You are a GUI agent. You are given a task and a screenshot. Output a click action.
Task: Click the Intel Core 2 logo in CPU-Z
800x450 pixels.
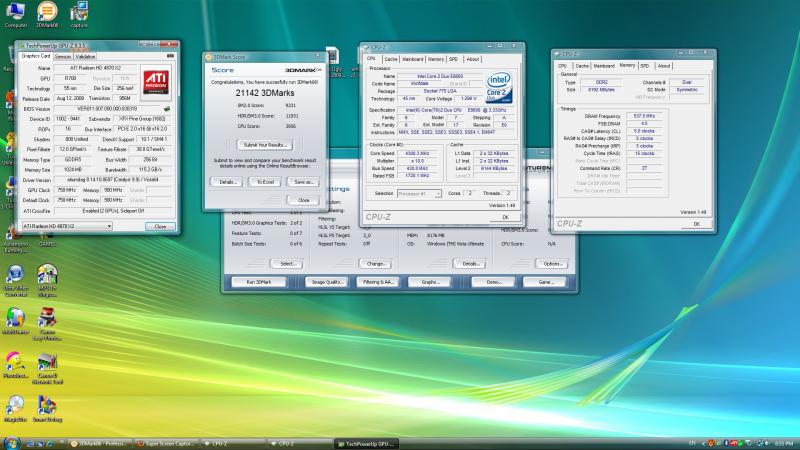tap(498, 87)
